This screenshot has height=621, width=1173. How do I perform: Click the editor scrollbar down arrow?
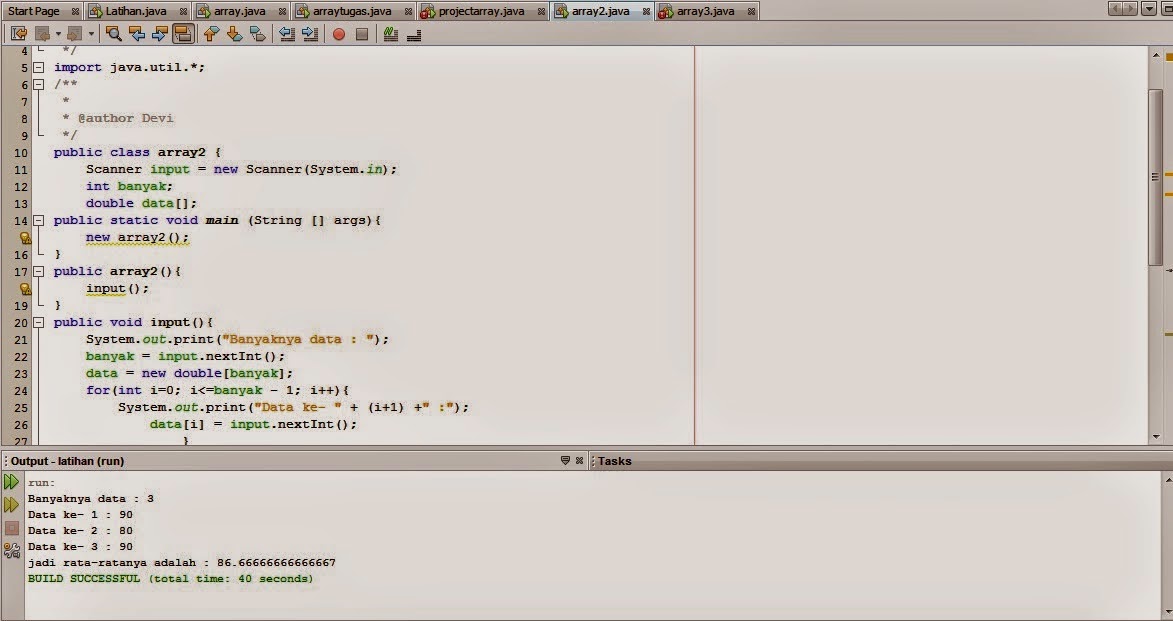coord(1156,437)
